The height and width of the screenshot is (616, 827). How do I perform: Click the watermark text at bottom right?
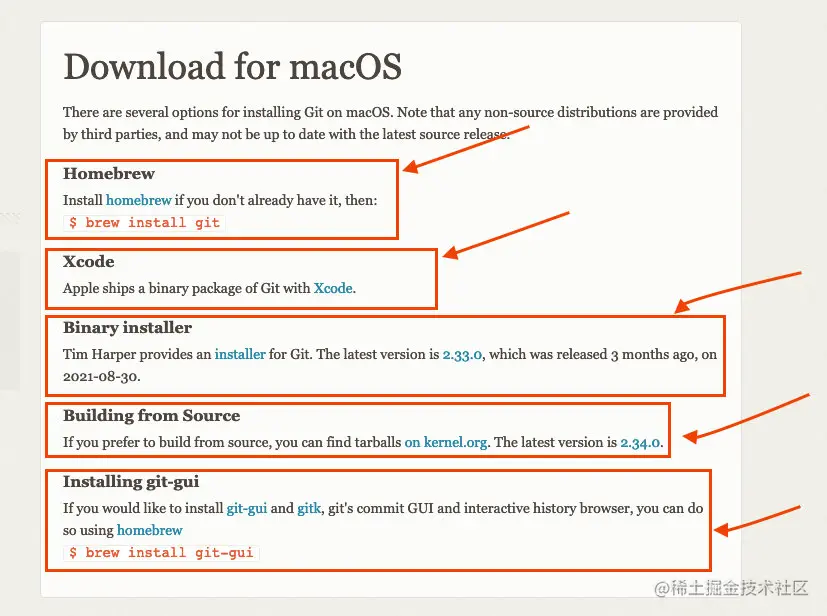pos(732,588)
